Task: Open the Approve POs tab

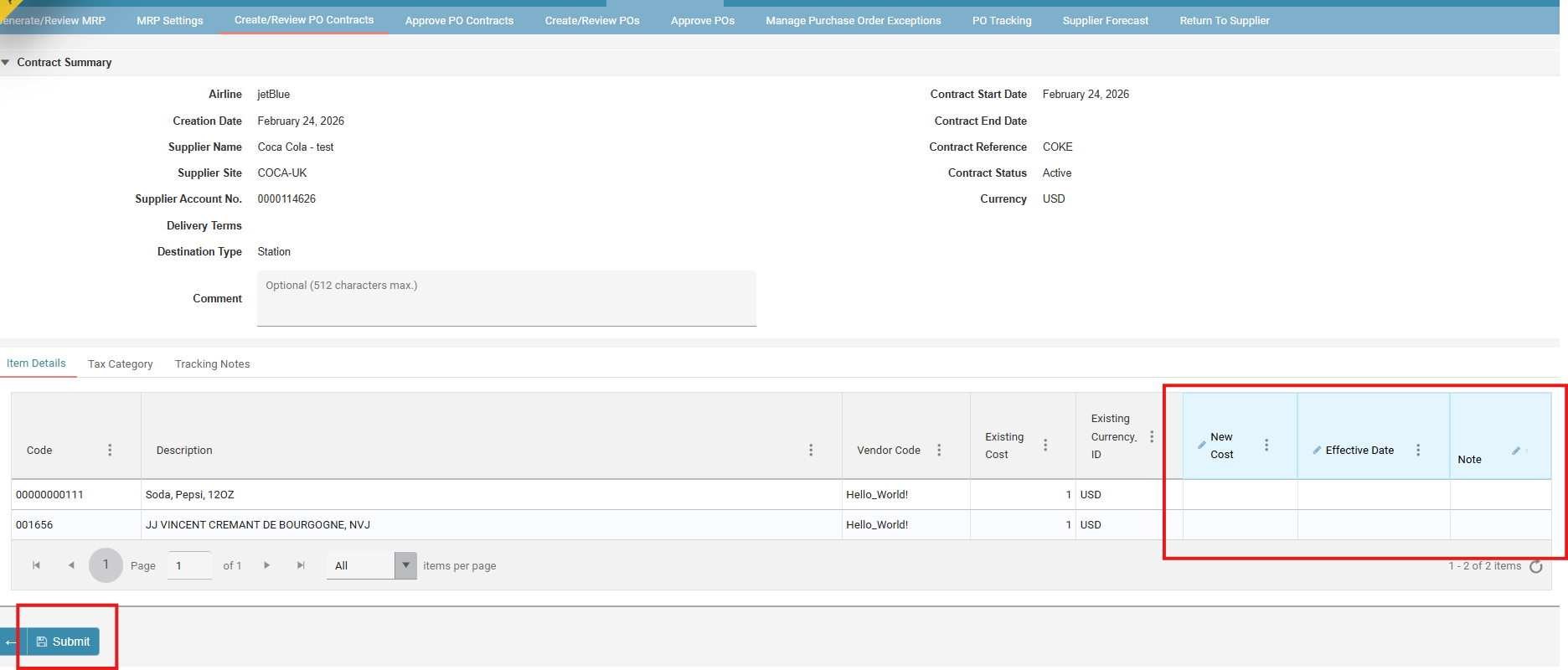Action: (703, 20)
